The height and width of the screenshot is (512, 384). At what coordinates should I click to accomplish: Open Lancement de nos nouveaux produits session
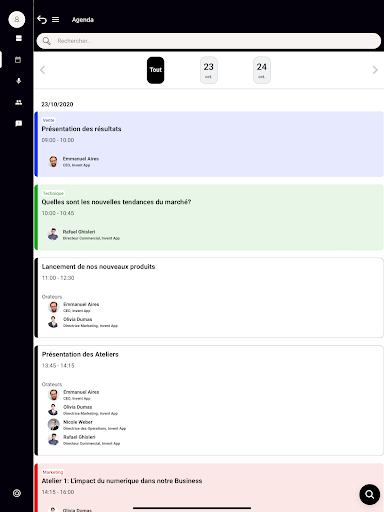tap(209, 298)
